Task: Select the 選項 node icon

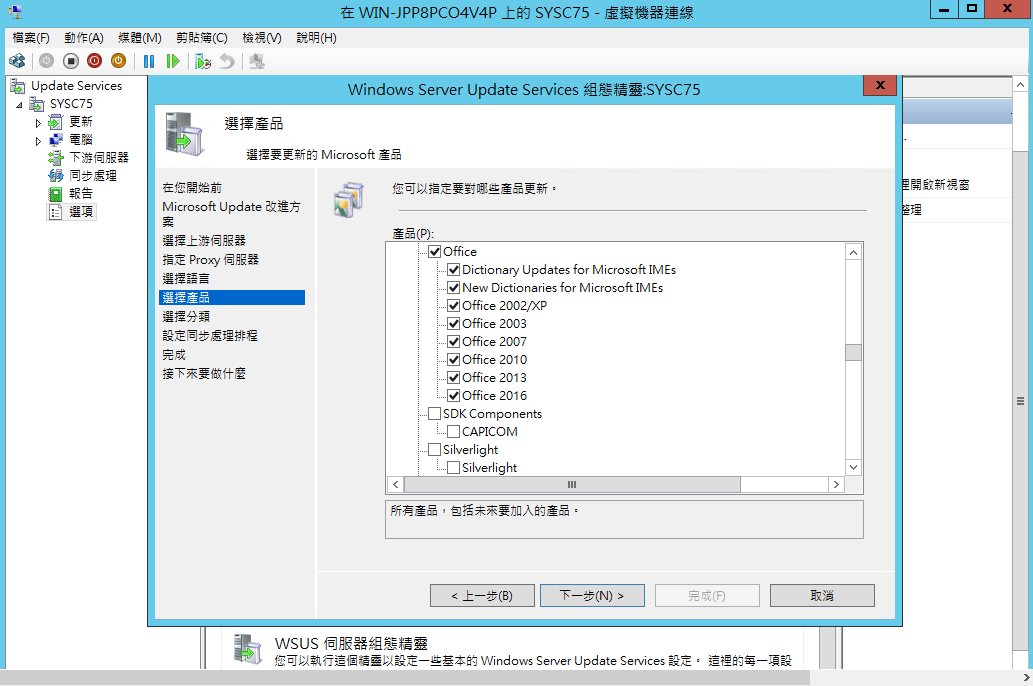Action: click(56, 212)
